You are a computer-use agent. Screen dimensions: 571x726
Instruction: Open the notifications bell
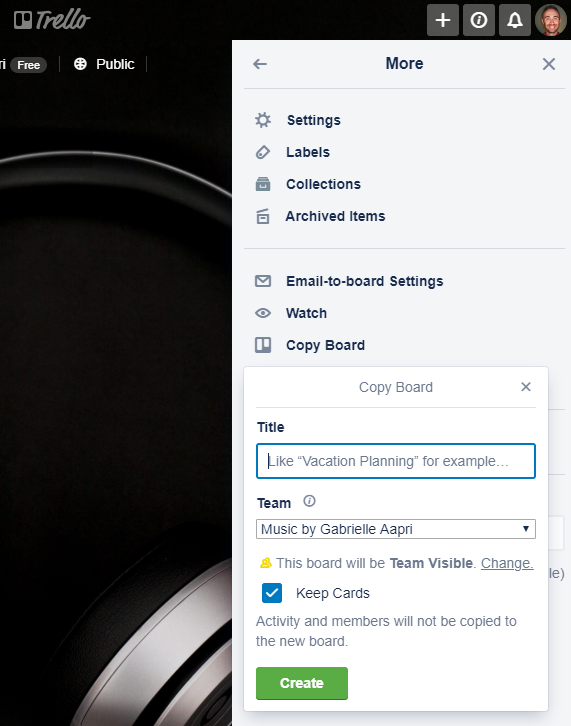click(x=515, y=20)
